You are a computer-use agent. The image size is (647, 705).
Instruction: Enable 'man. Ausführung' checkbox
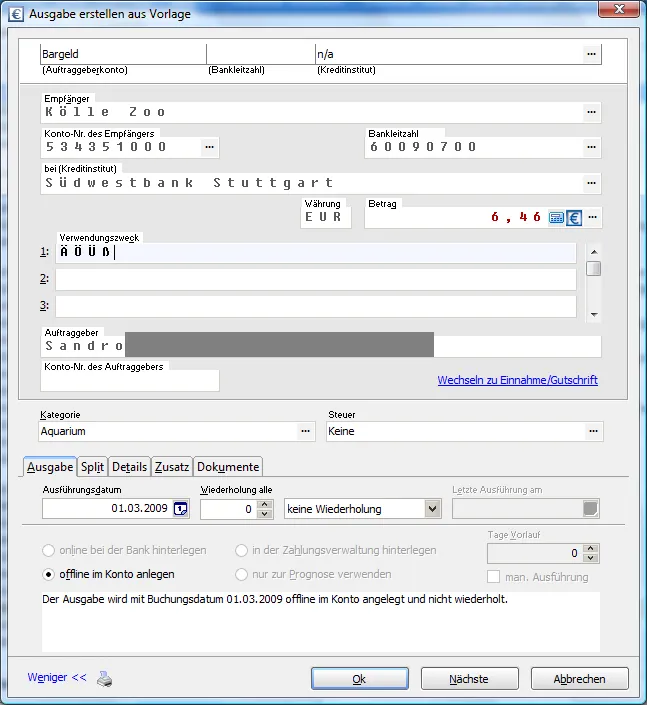tap(494, 577)
